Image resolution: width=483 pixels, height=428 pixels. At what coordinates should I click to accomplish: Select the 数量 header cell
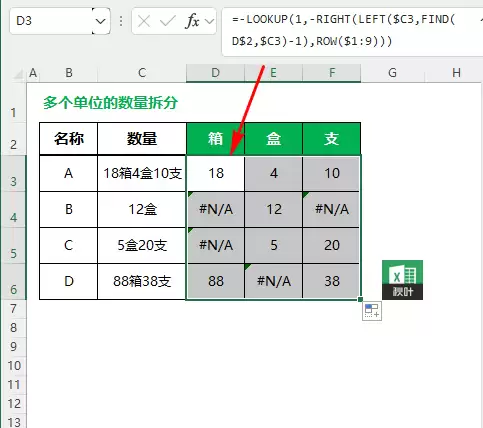pyautogui.click(x=142, y=139)
